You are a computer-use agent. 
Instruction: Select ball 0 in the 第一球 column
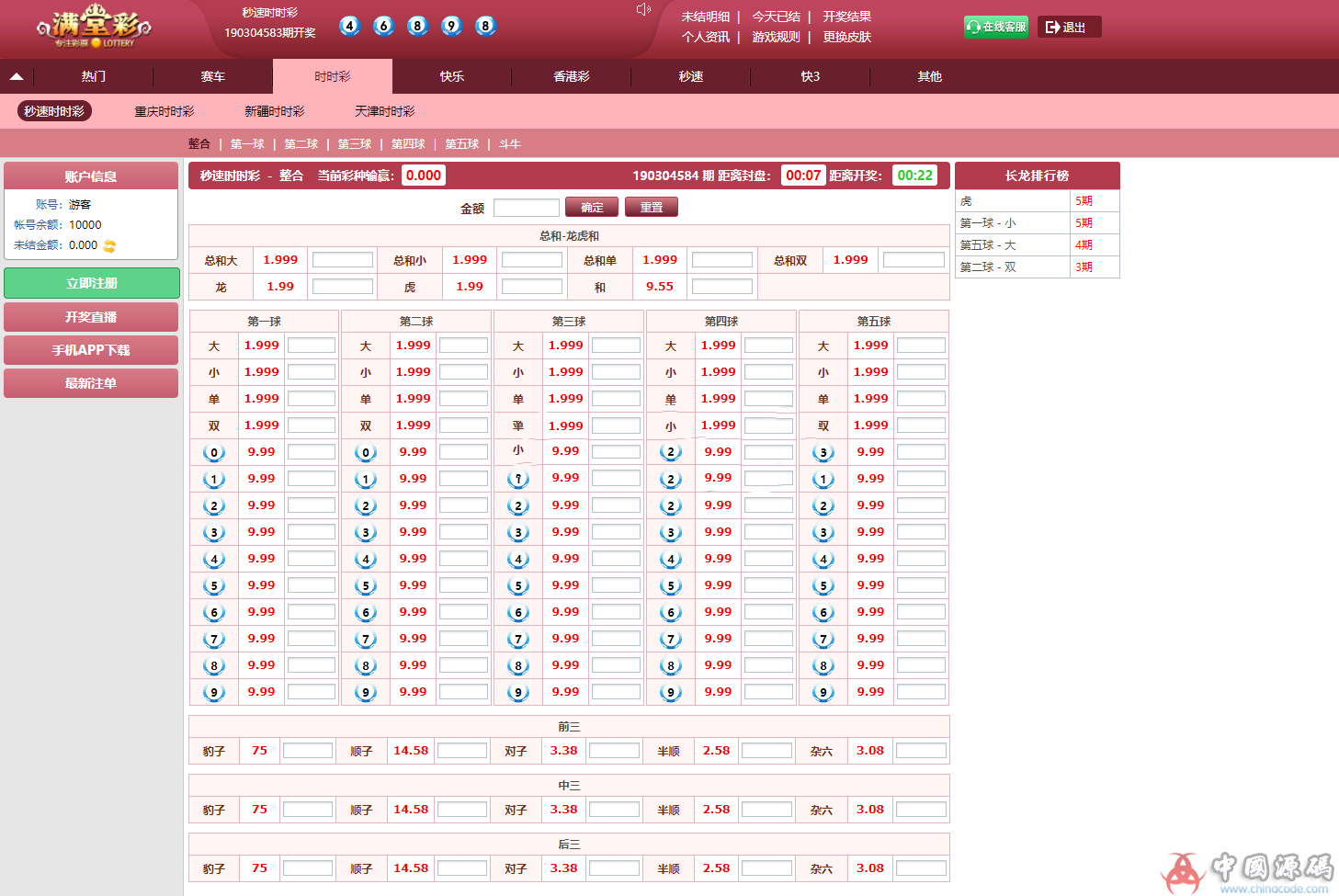click(x=214, y=452)
